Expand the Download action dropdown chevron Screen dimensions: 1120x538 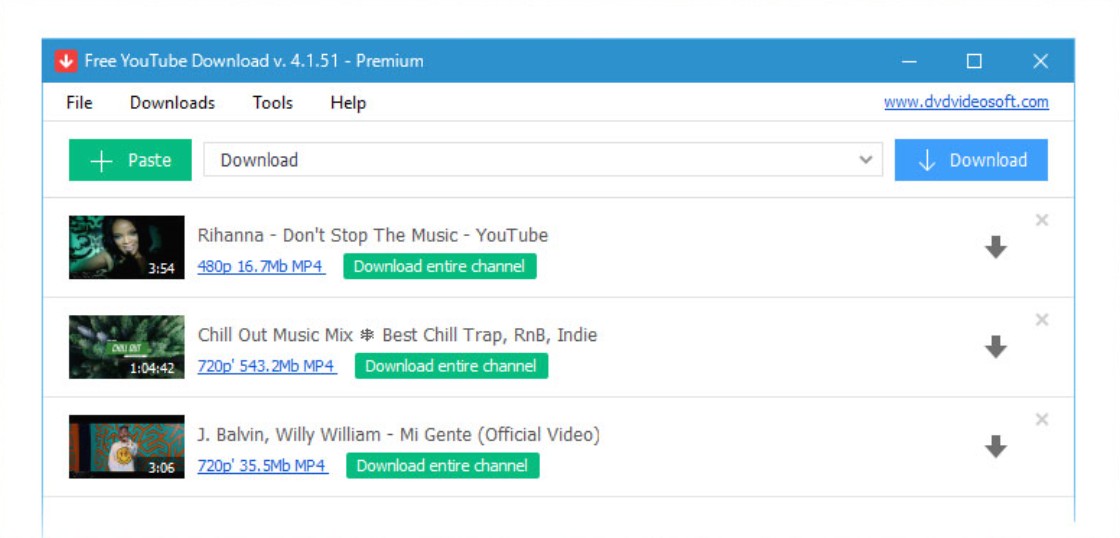(x=866, y=160)
